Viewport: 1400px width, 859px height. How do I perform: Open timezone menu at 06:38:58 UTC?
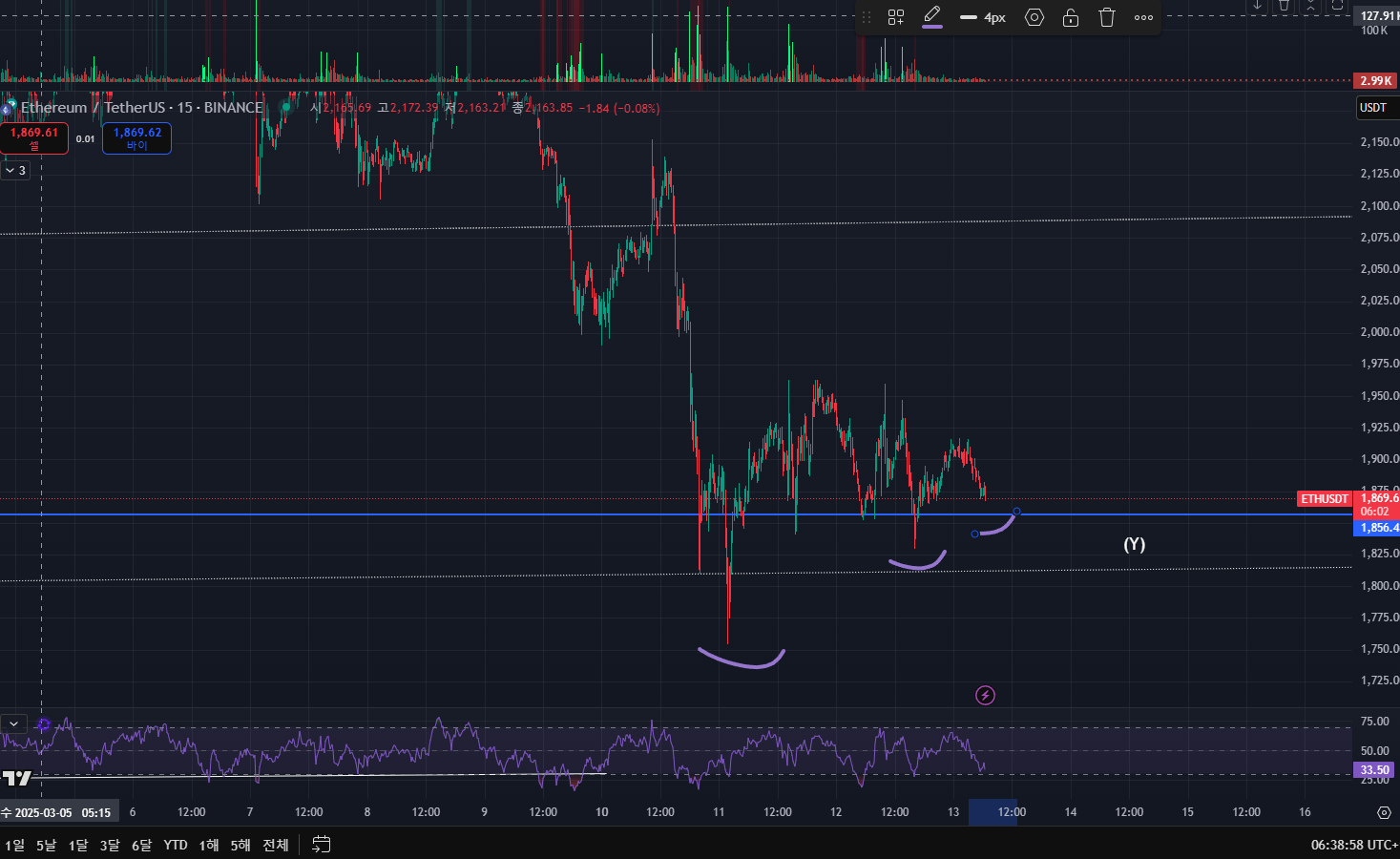(x=1354, y=845)
